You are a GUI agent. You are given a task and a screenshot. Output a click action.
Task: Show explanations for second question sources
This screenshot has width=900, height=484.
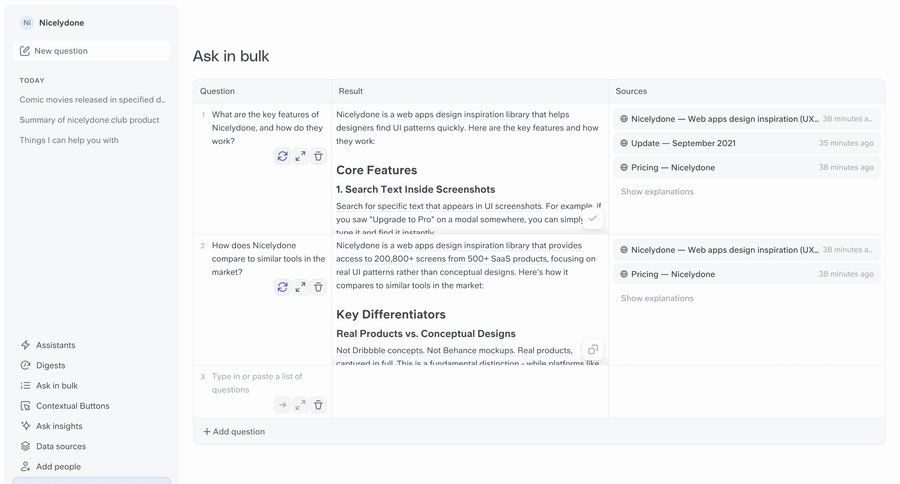(657, 298)
